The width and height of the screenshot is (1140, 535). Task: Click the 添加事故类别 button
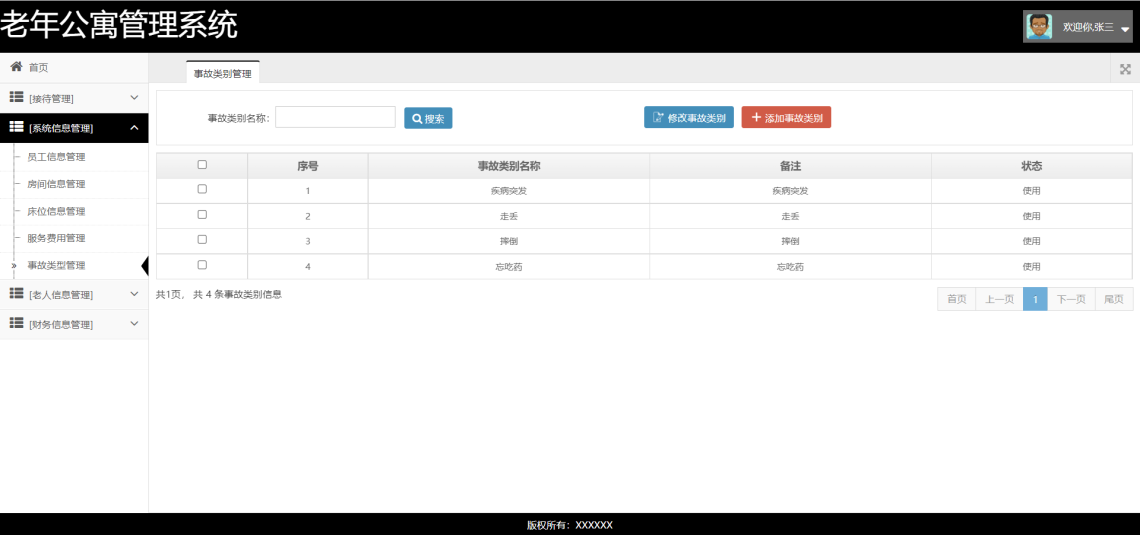pos(786,117)
